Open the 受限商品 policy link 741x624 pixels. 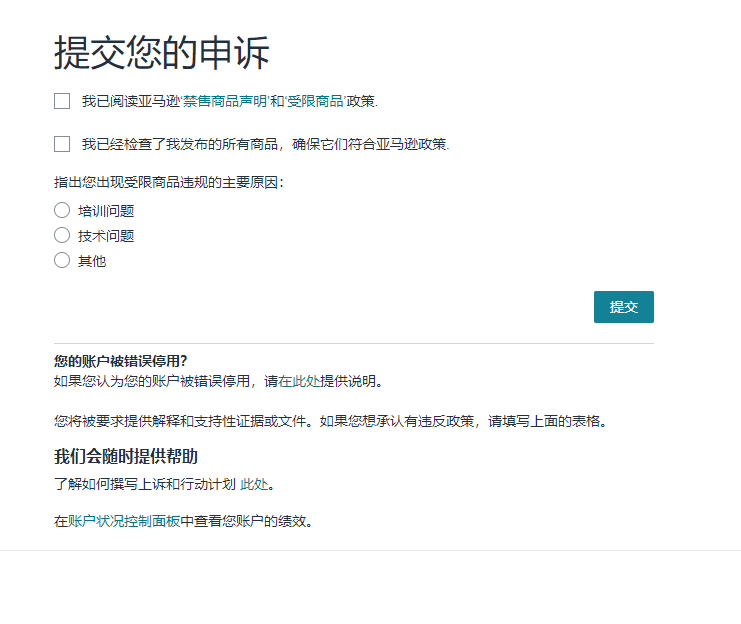coord(315,101)
